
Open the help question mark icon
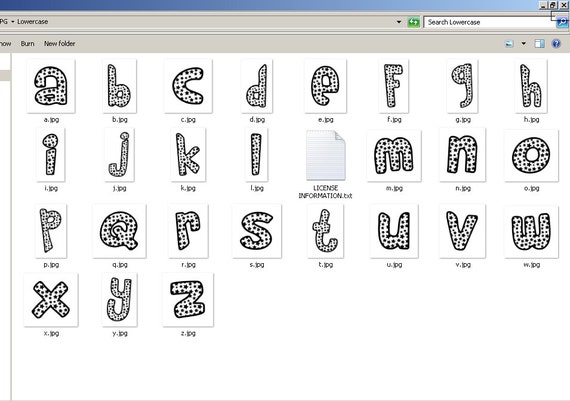click(x=556, y=44)
